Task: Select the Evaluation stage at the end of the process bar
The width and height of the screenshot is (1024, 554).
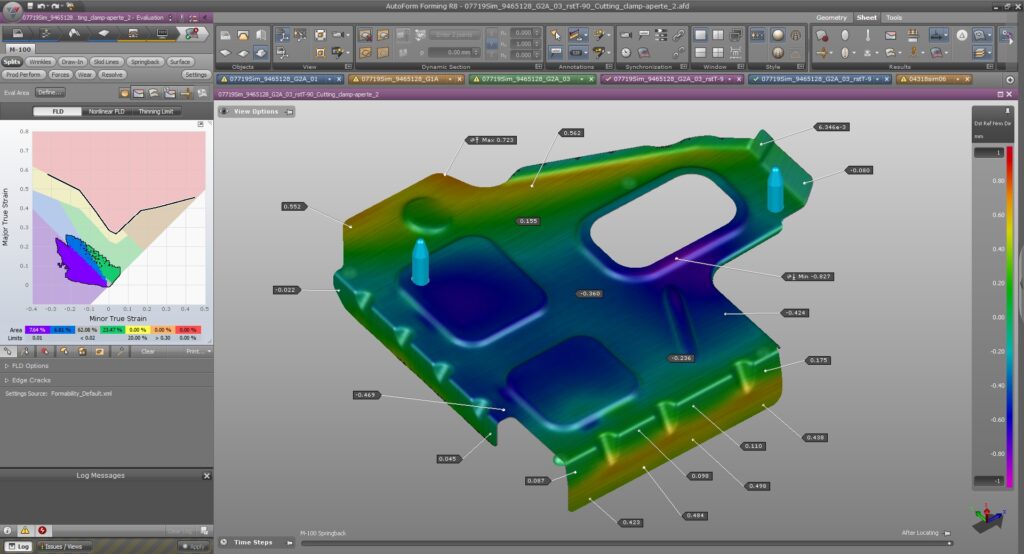Action: [191, 33]
